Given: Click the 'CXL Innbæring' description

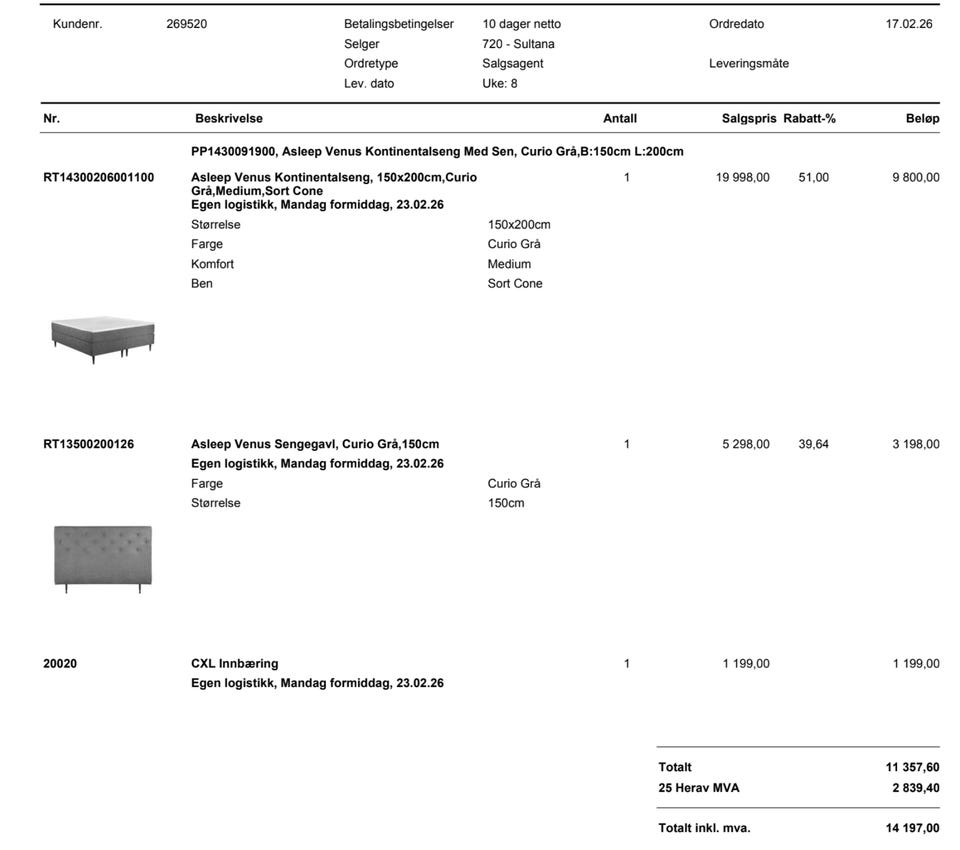Looking at the screenshot, I should pos(234,663).
